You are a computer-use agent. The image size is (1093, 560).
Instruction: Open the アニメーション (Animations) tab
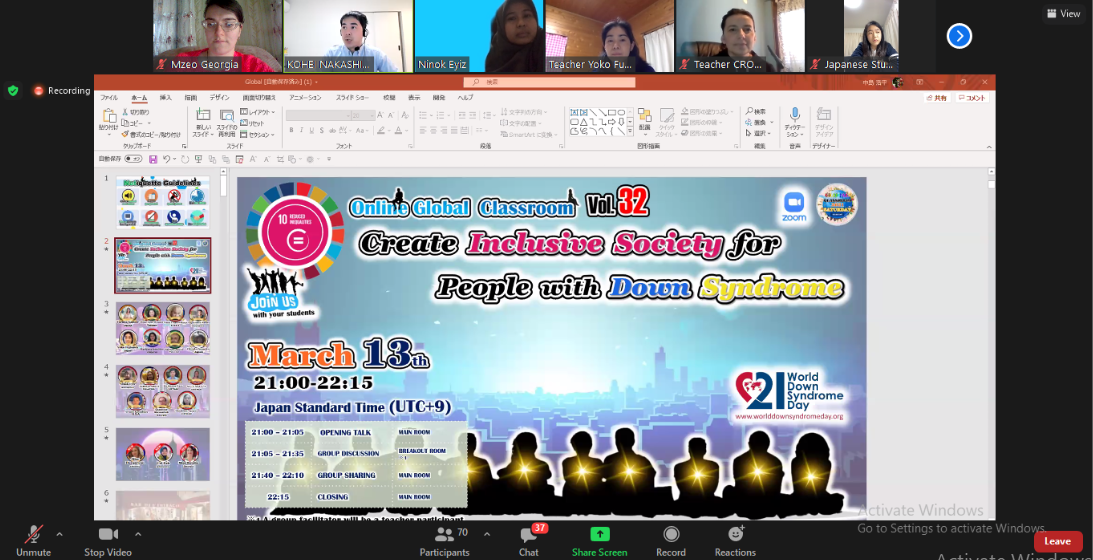tap(305, 98)
